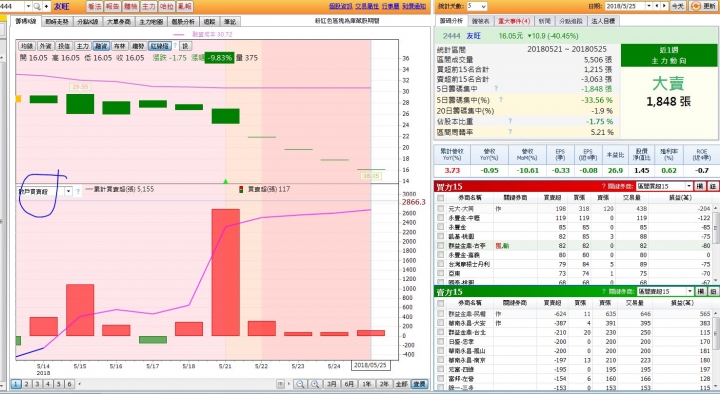Set chart range to 6月
This screenshot has width=720, height=394.
tap(349, 384)
